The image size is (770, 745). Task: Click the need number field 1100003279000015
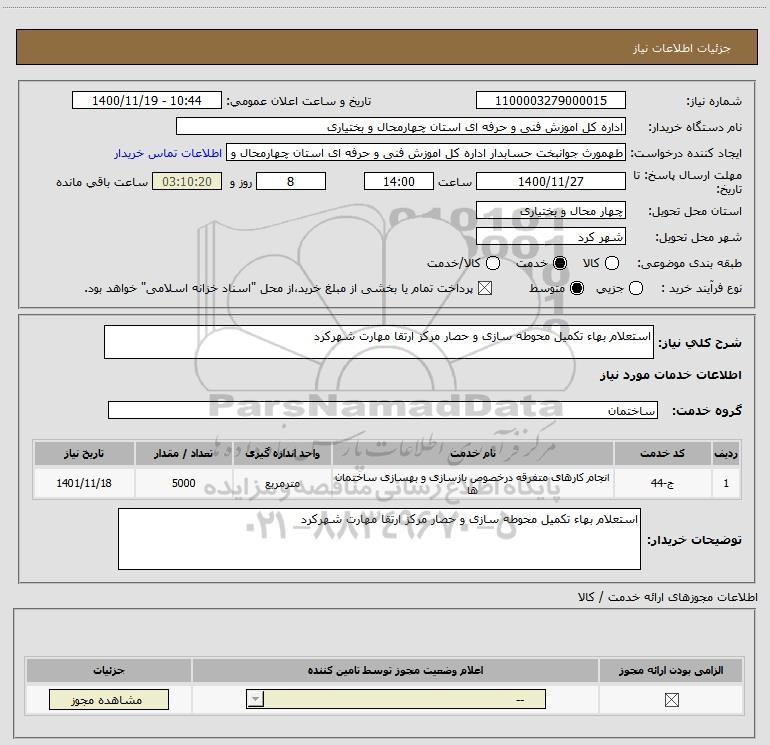550,100
